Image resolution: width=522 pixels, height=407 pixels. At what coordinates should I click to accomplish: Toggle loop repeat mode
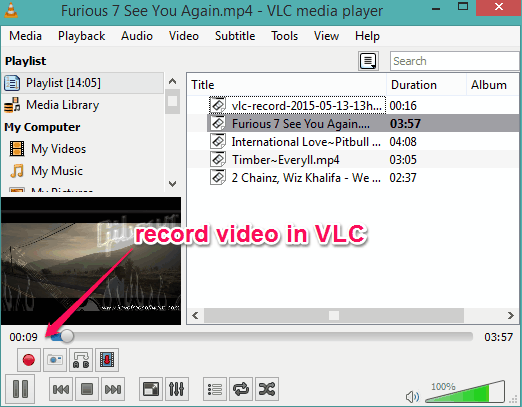tap(241, 389)
